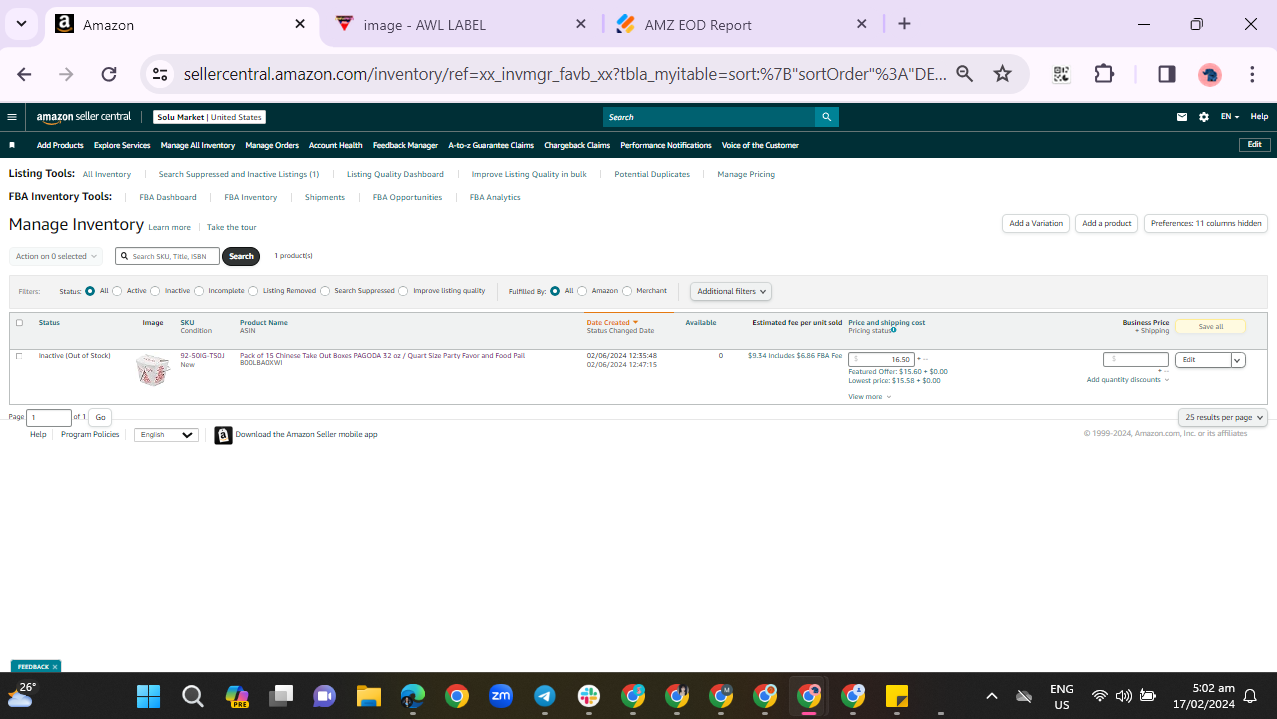Select the Incomplete status filter
This screenshot has width=1277, height=719.
point(199,291)
